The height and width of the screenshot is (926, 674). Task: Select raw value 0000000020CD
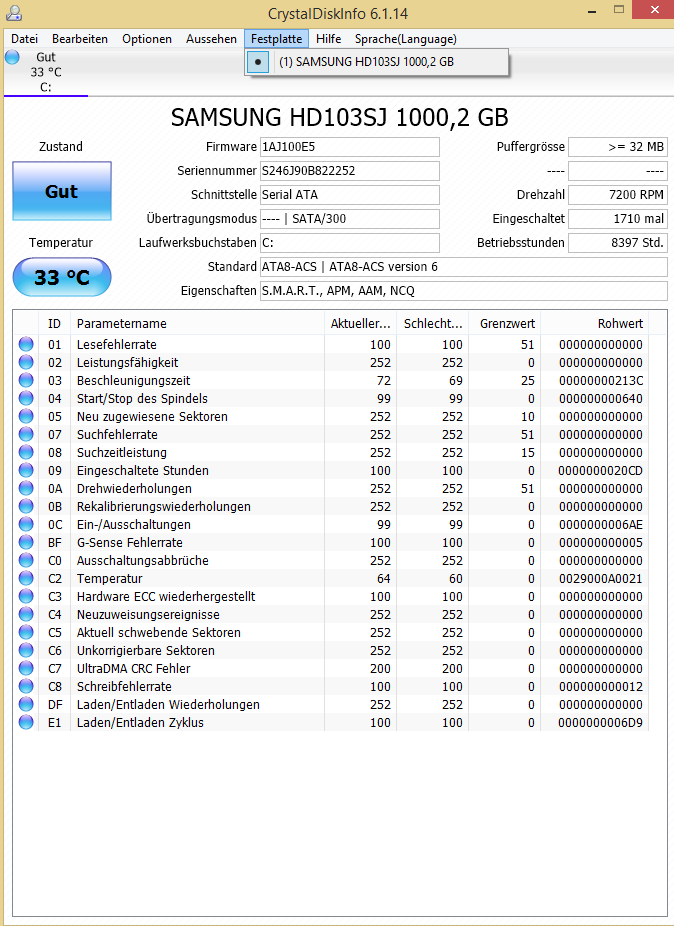tap(600, 471)
